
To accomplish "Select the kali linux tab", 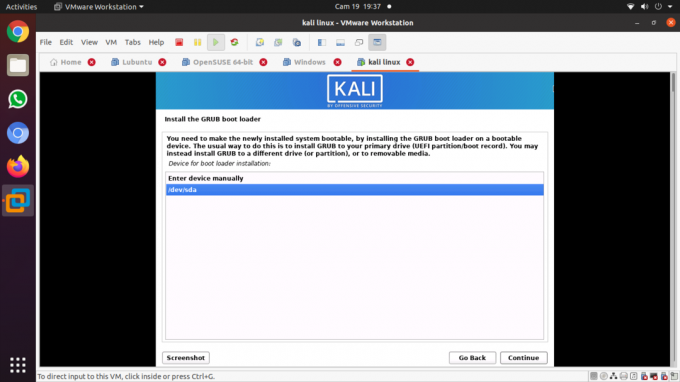I will coord(379,62).
